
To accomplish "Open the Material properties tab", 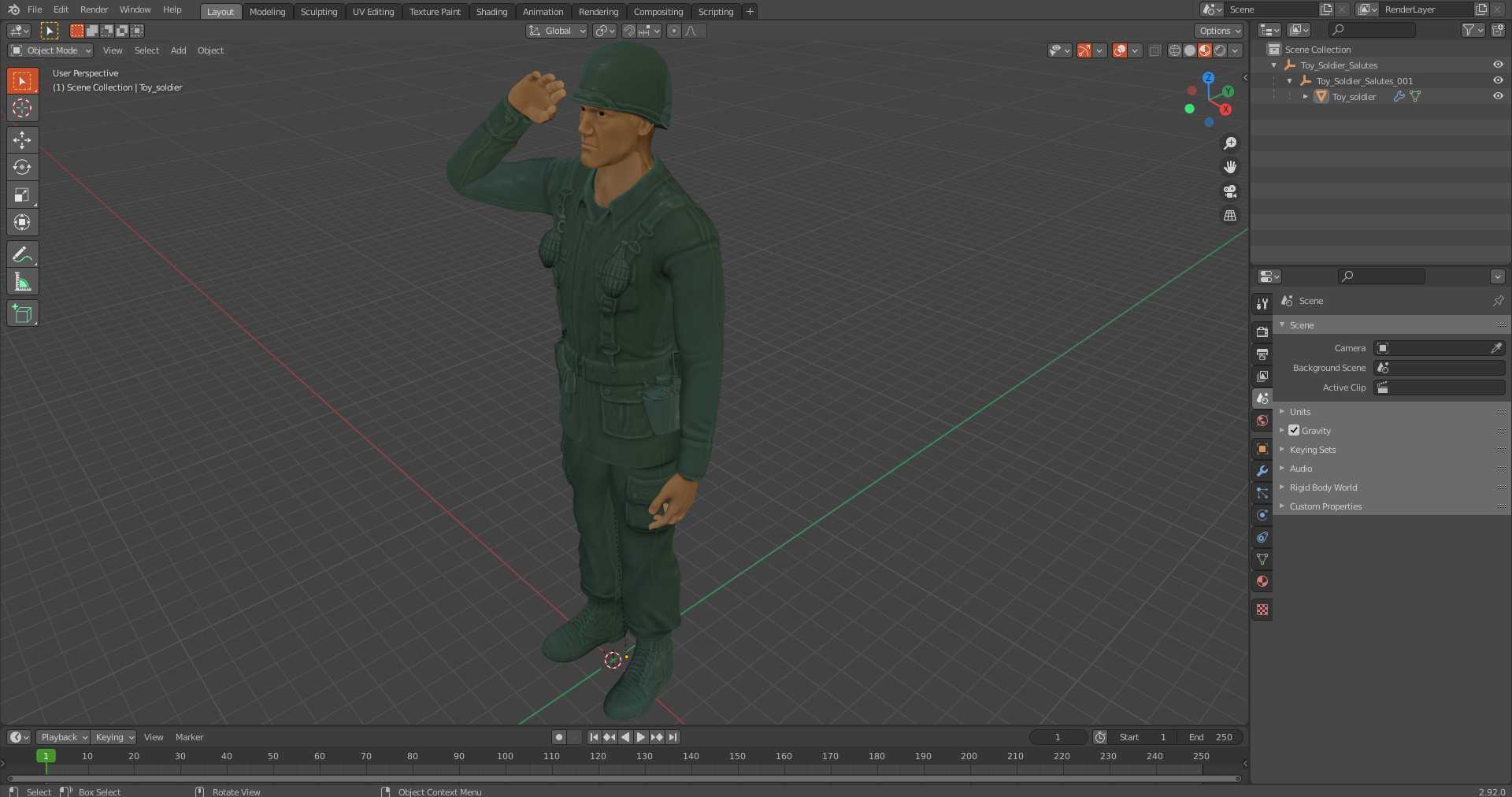I will pyautogui.click(x=1262, y=581).
